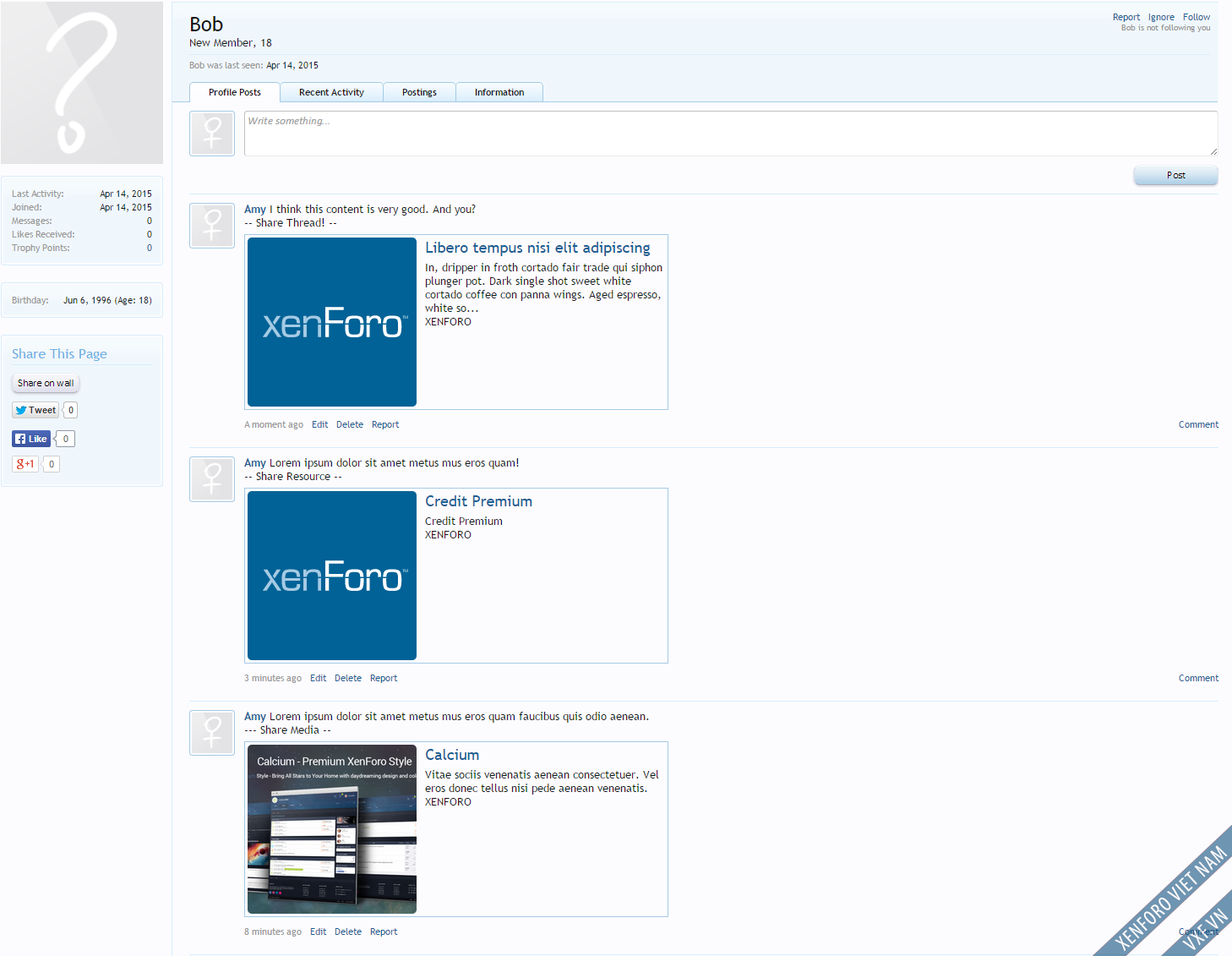Open the Postings tab

pyautogui.click(x=419, y=92)
